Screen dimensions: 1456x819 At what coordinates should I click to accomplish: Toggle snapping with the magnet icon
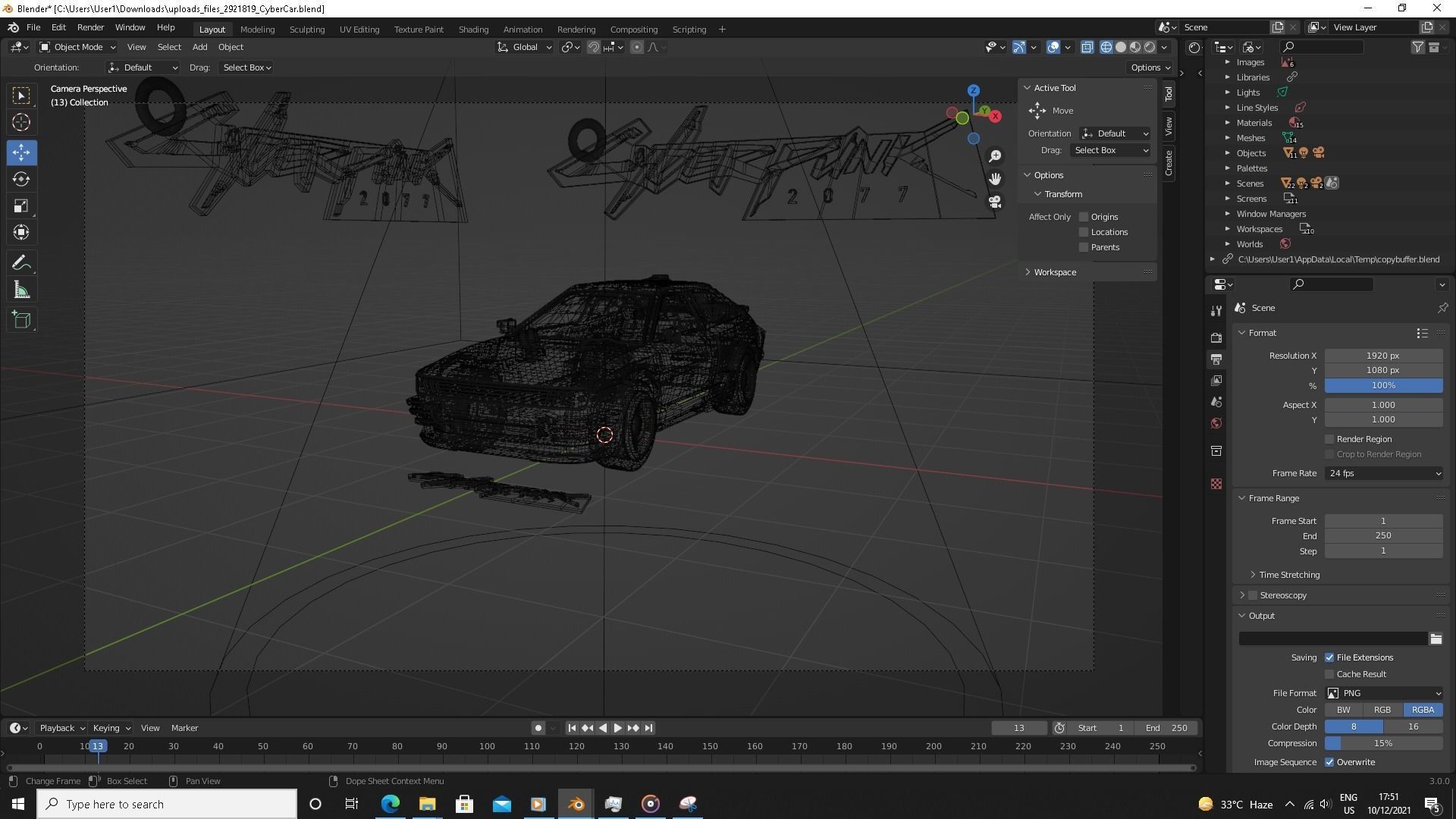(593, 47)
